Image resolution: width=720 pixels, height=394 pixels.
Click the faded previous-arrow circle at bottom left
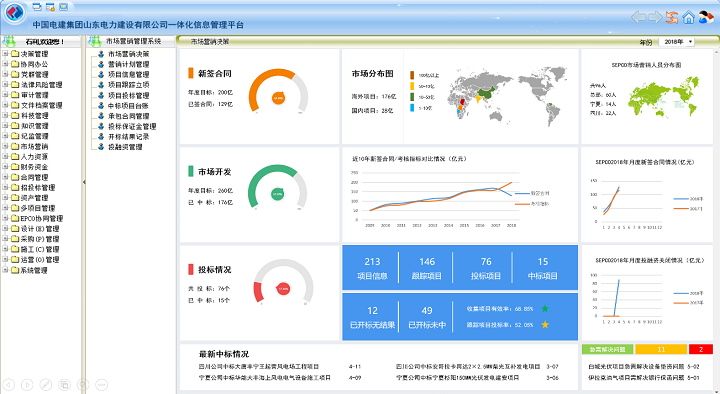[x=9, y=384]
